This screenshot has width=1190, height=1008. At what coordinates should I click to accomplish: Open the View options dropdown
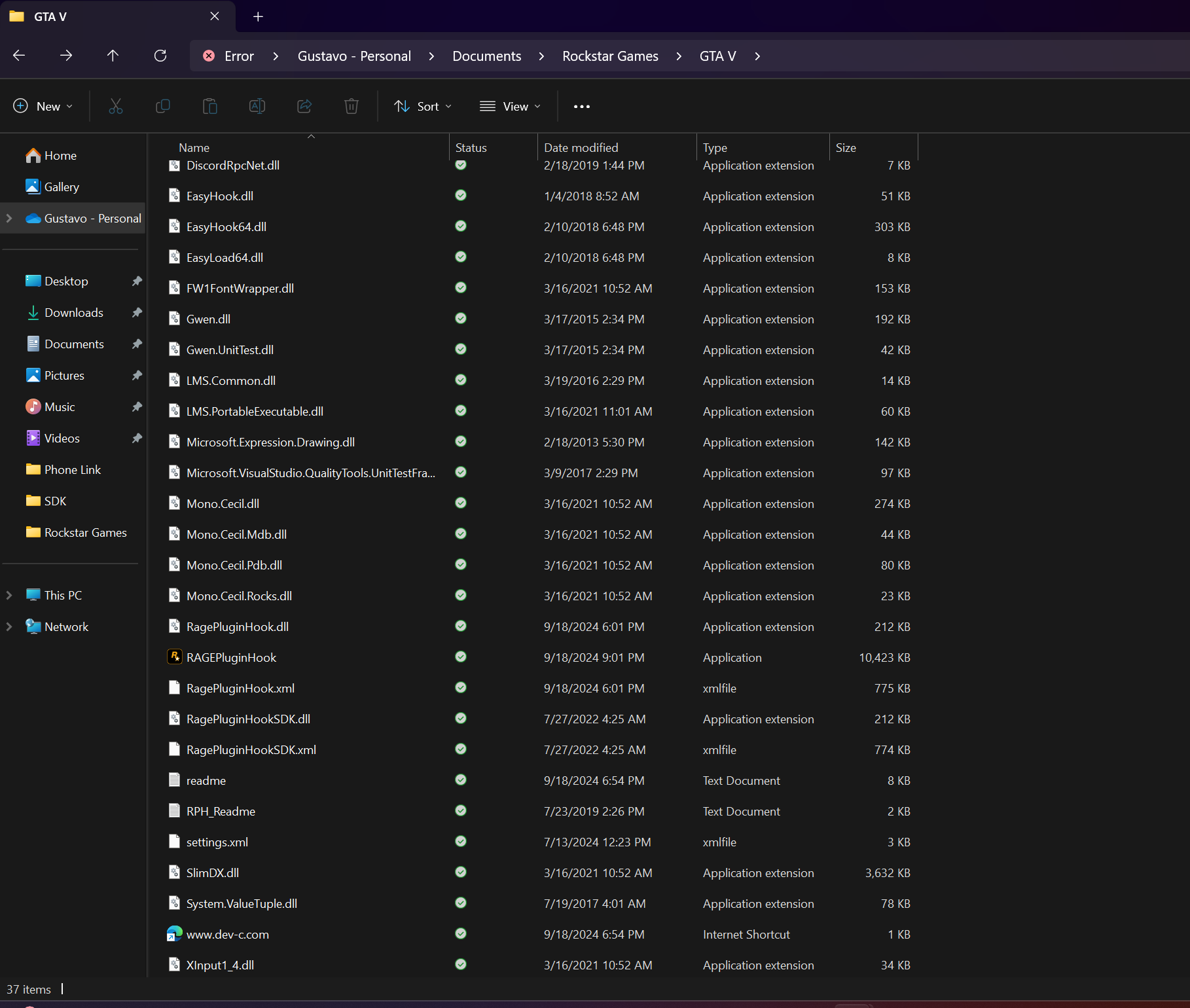(511, 106)
